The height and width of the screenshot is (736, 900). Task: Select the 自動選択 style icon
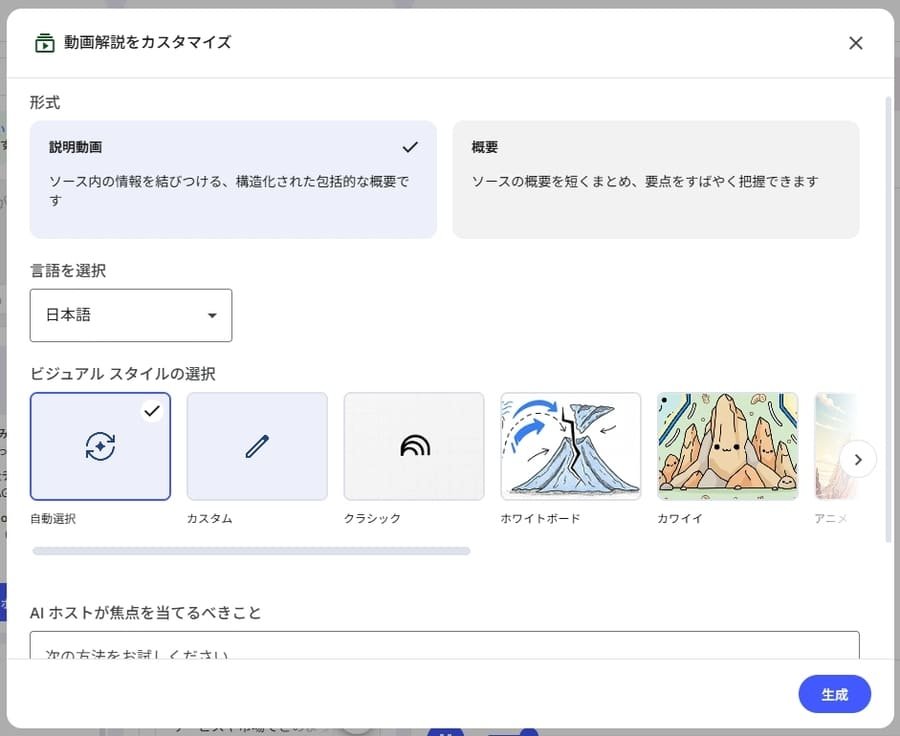coord(100,445)
